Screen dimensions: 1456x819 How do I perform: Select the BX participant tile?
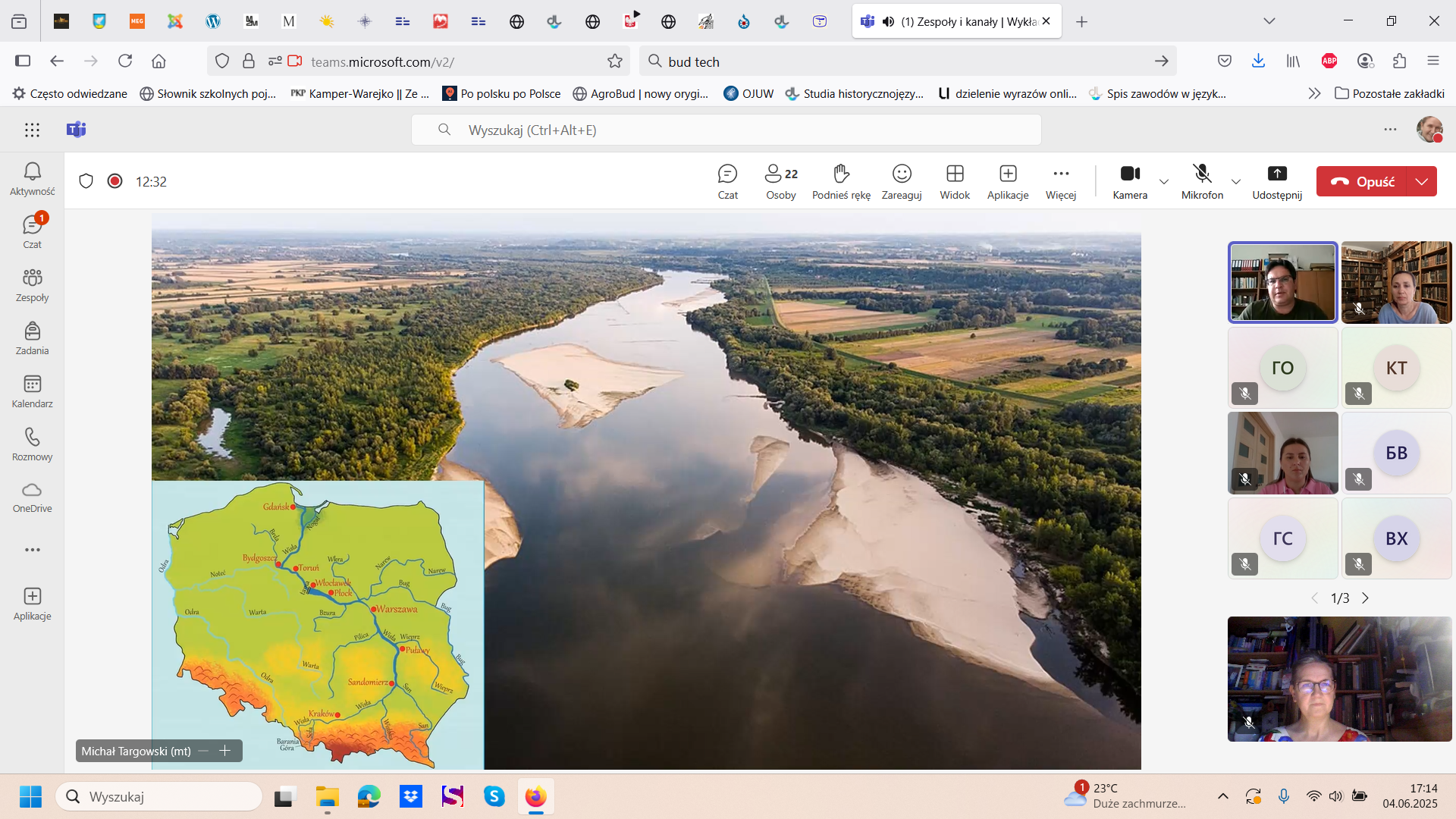(x=1396, y=538)
